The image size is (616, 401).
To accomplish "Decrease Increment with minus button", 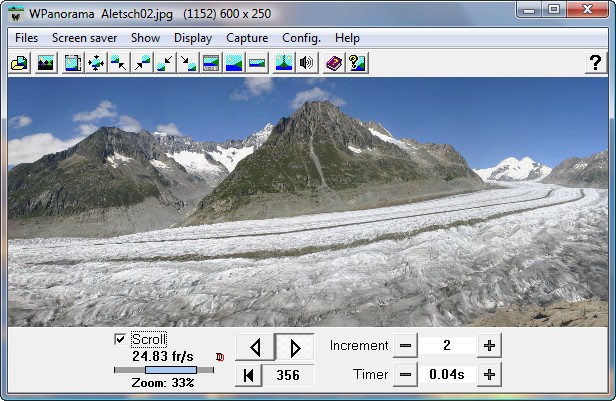I will point(405,346).
